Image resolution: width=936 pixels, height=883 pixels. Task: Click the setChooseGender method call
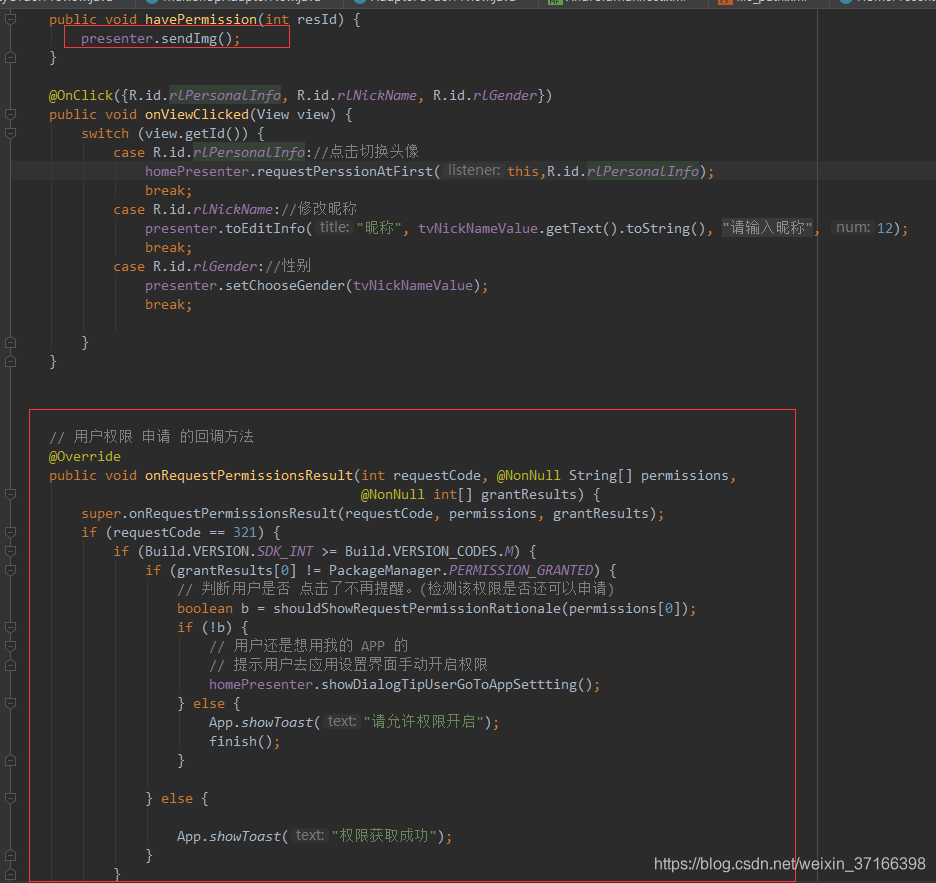(285, 285)
